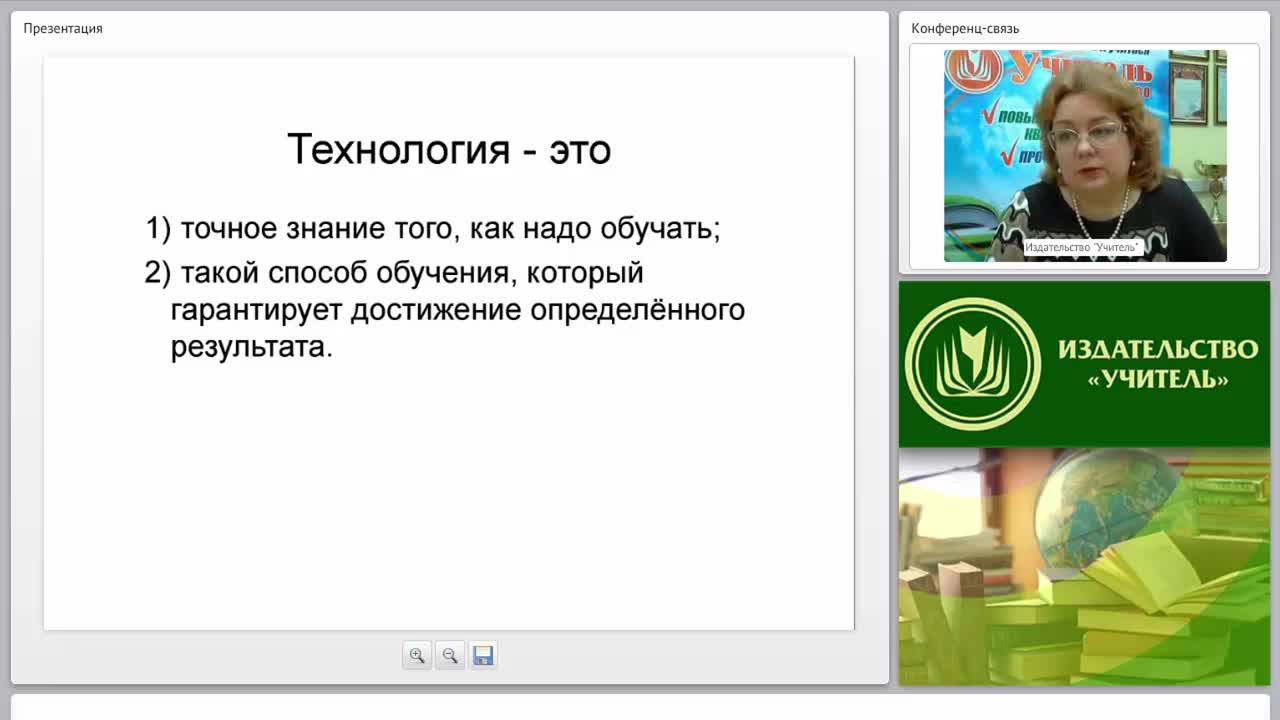Zoom out of the presentation slide
1280x720 pixels.
click(450, 655)
